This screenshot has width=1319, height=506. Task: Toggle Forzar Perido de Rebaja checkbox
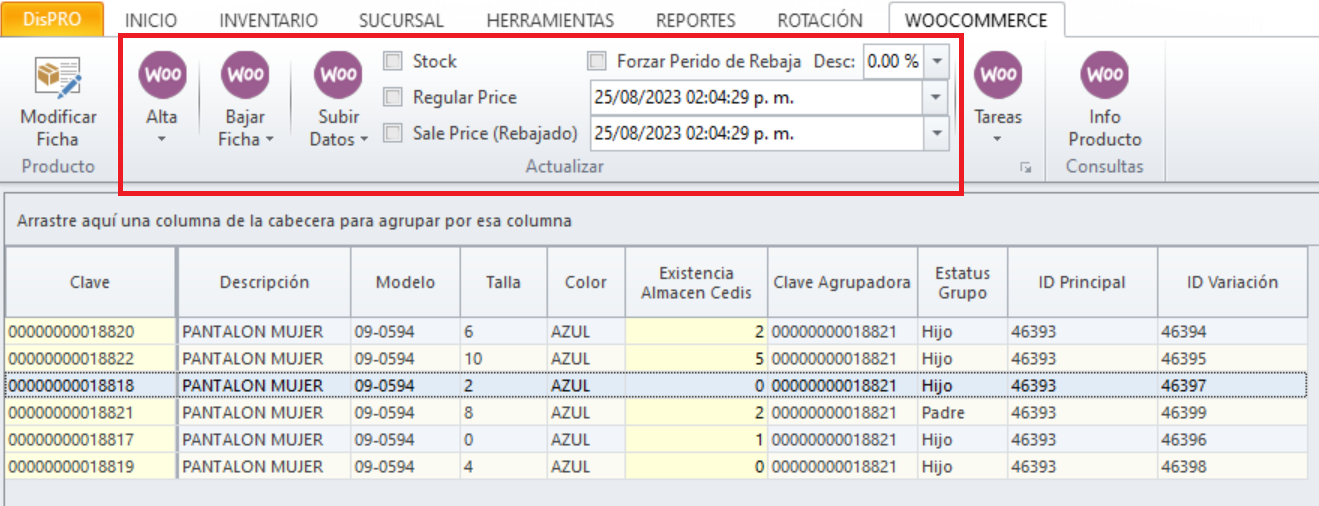point(597,61)
